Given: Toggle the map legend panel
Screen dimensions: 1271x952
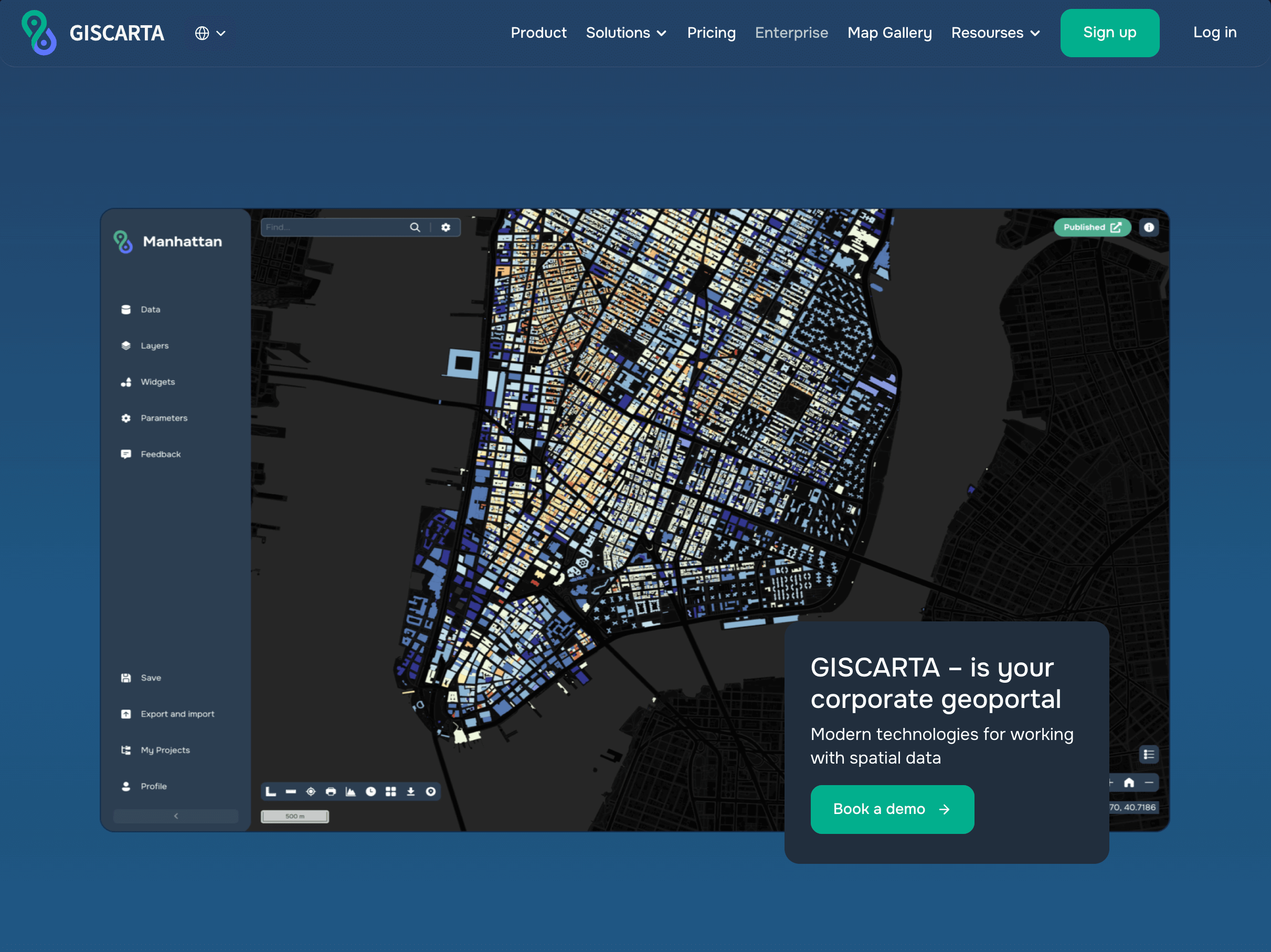Looking at the screenshot, I should 1149,754.
